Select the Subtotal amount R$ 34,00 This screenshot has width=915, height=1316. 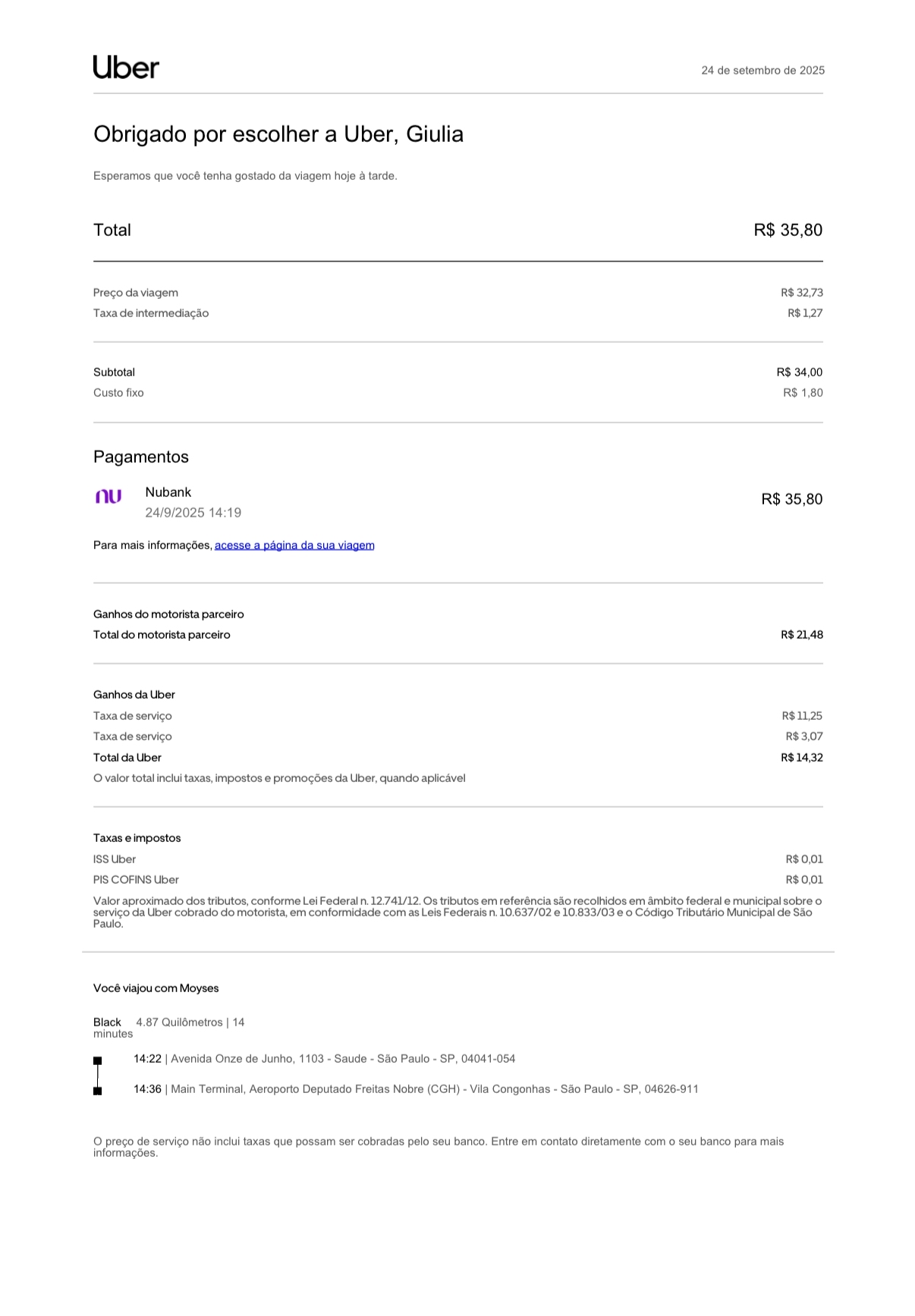[799, 372]
